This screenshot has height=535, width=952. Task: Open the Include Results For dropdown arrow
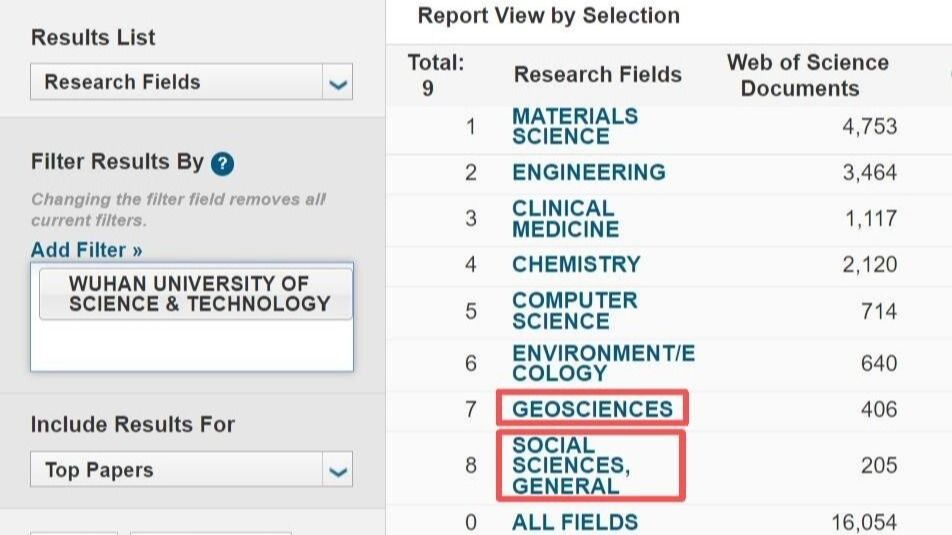[339, 470]
